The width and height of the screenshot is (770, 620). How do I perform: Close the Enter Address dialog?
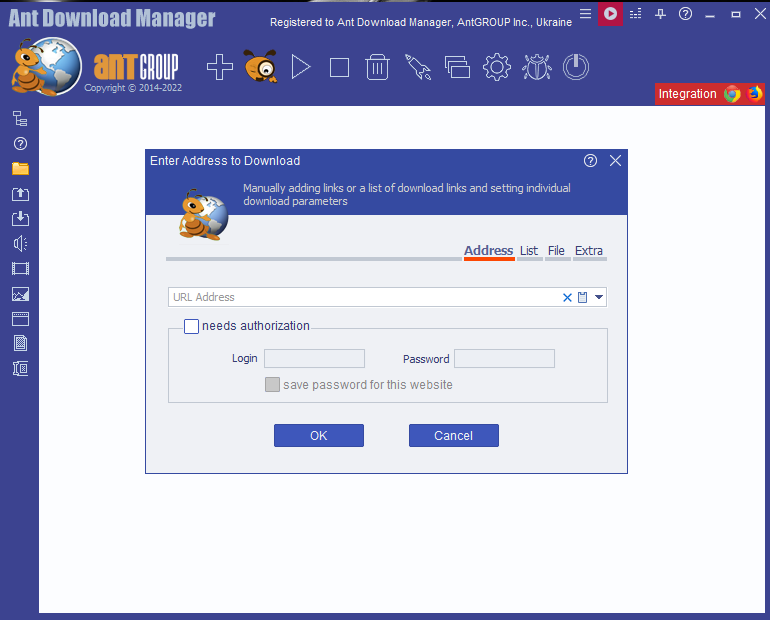[x=615, y=161]
